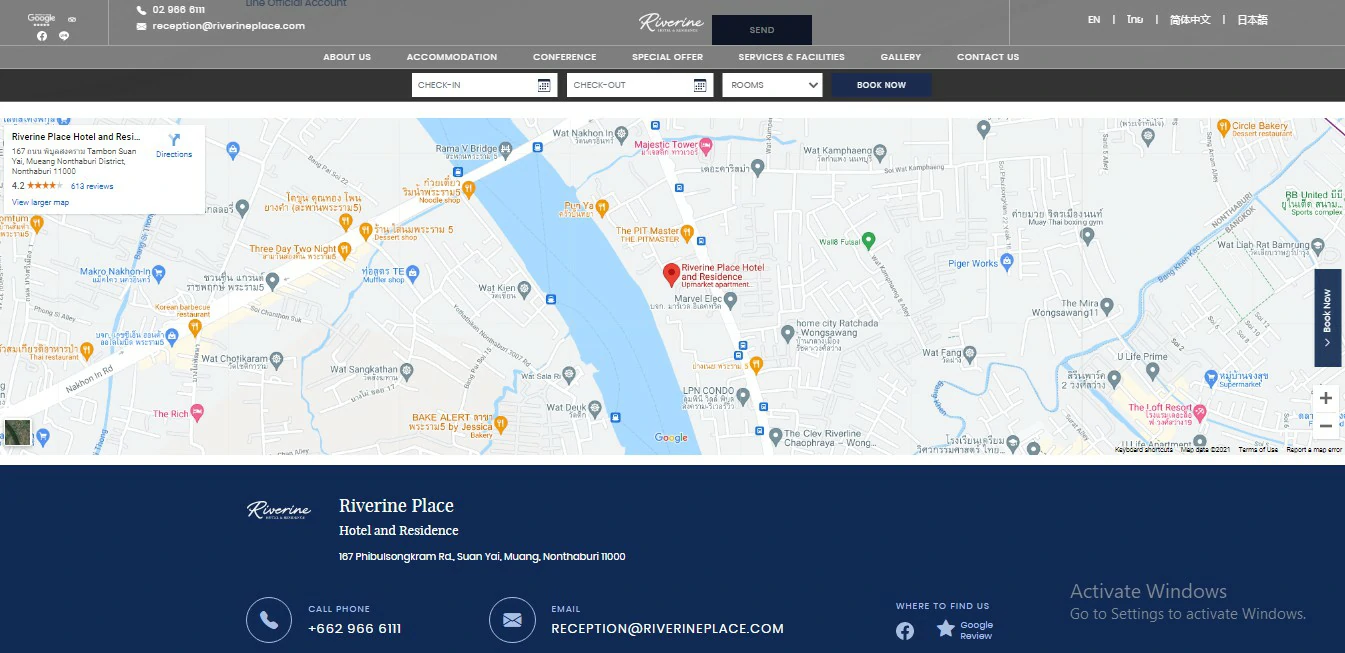Click the footer address text 167 Phibulsongkram Rd.

click(482, 557)
